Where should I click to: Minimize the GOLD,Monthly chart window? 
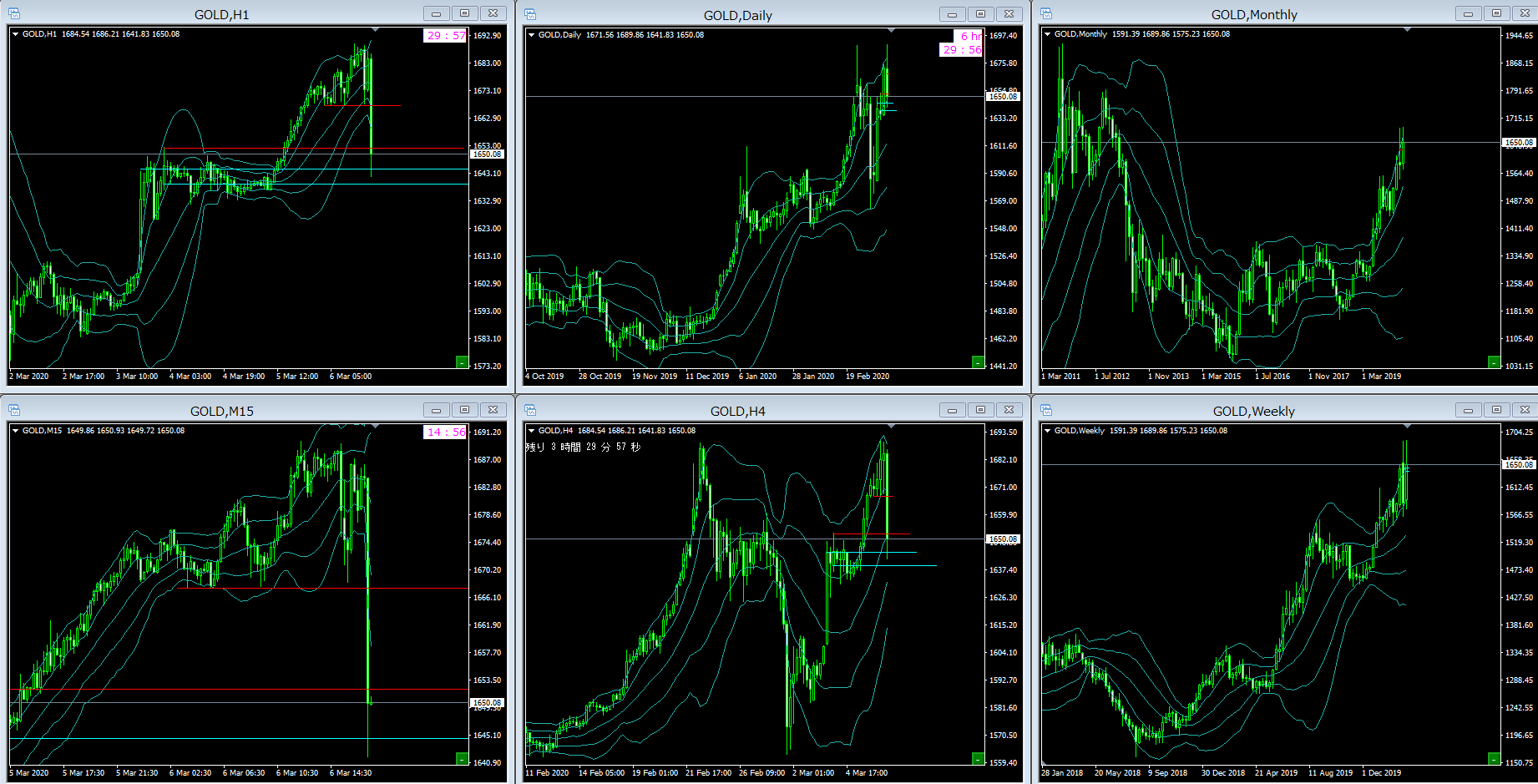pyautogui.click(x=1468, y=13)
